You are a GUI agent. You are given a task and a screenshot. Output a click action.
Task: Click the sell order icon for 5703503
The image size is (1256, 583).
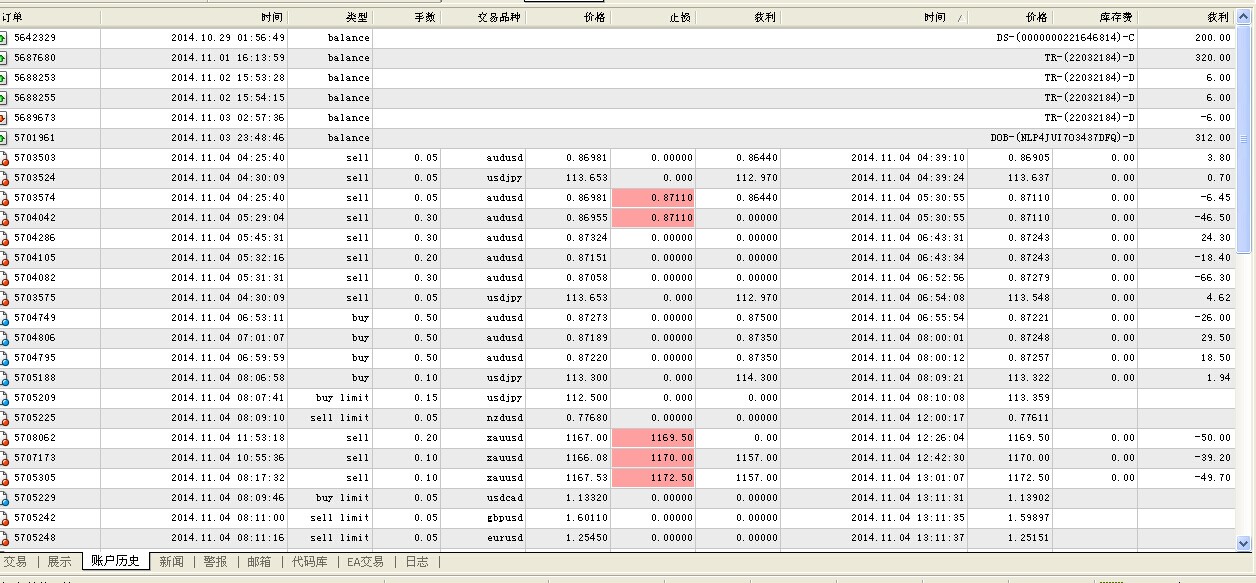pos(4,158)
